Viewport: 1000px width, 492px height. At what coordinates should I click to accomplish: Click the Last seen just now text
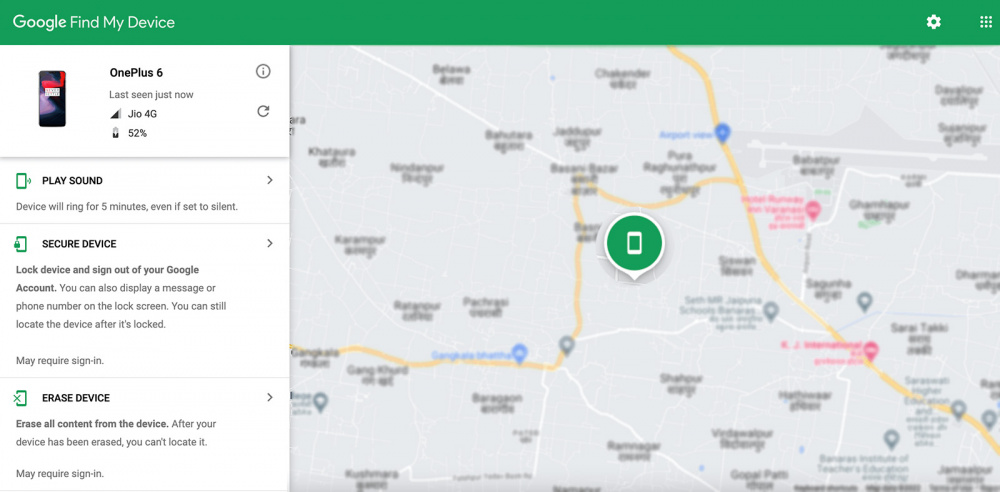(151, 94)
